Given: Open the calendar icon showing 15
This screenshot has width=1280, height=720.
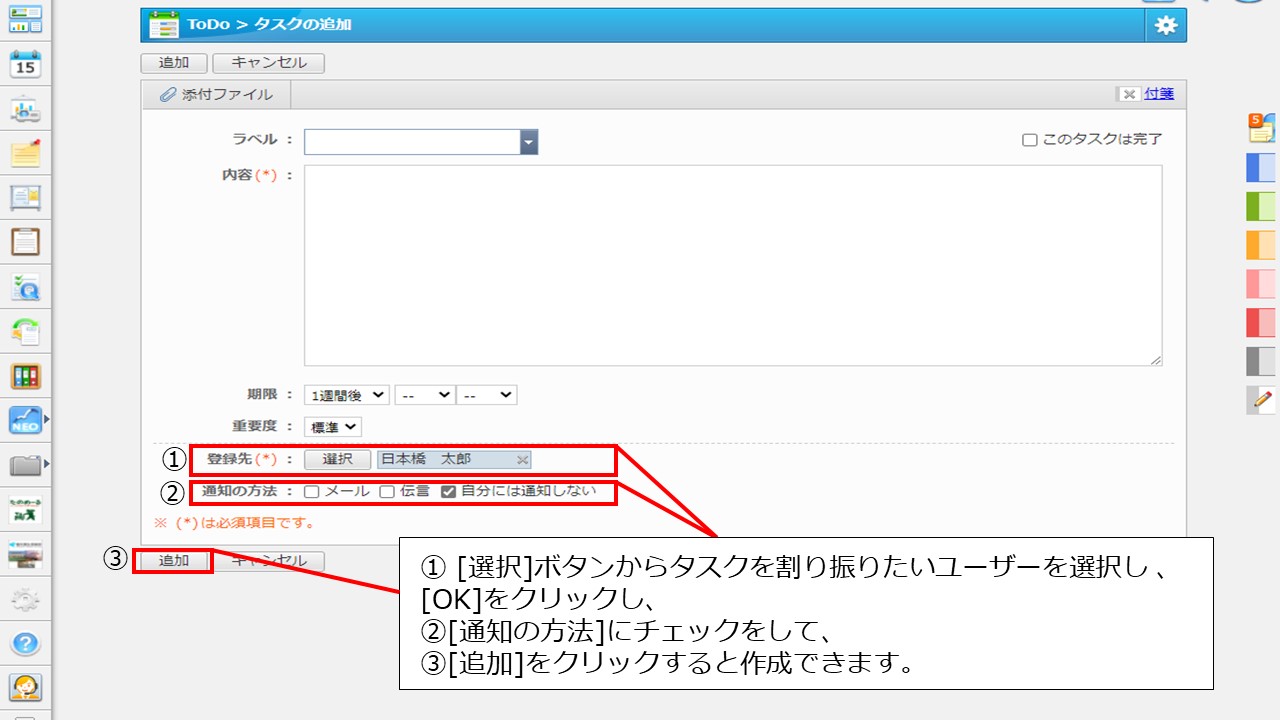Looking at the screenshot, I should [25, 64].
